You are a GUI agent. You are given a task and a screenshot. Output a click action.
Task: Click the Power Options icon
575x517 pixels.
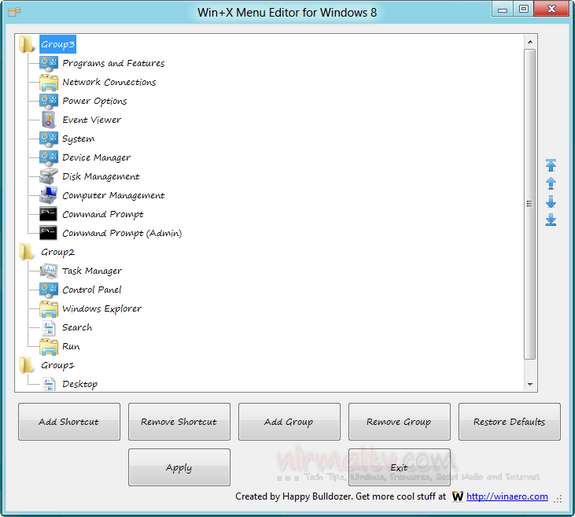tap(48, 101)
